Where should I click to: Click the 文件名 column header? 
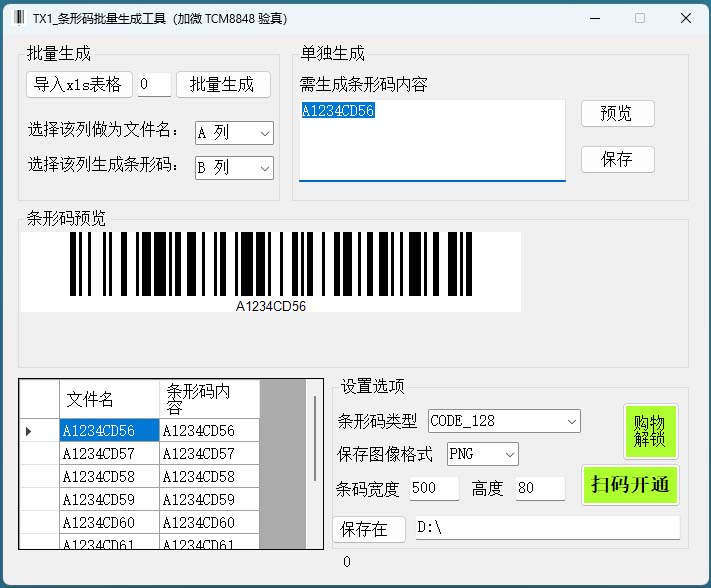pyautogui.click(x=109, y=399)
